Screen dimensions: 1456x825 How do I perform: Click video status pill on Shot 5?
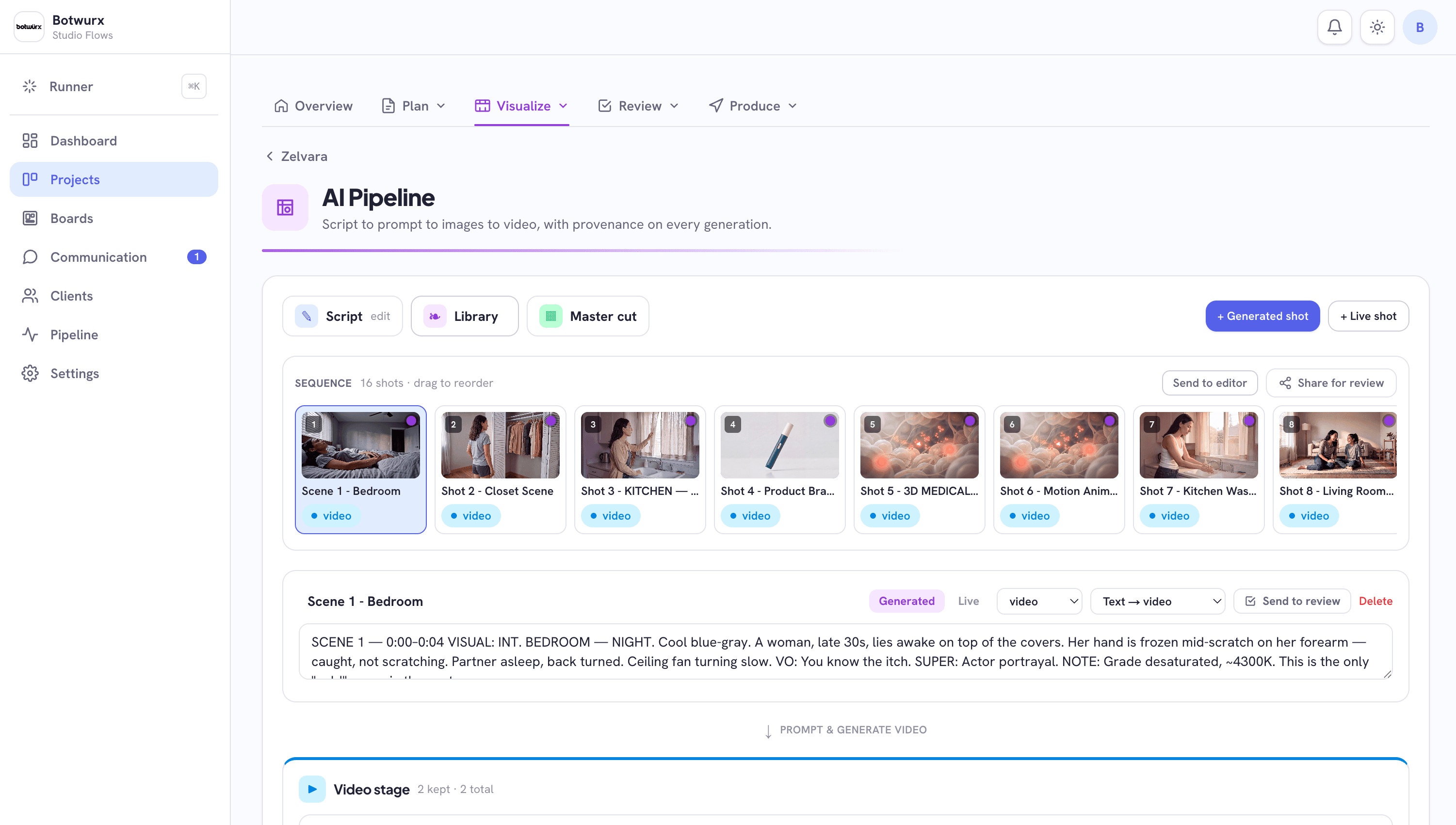(x=890, y=516)
